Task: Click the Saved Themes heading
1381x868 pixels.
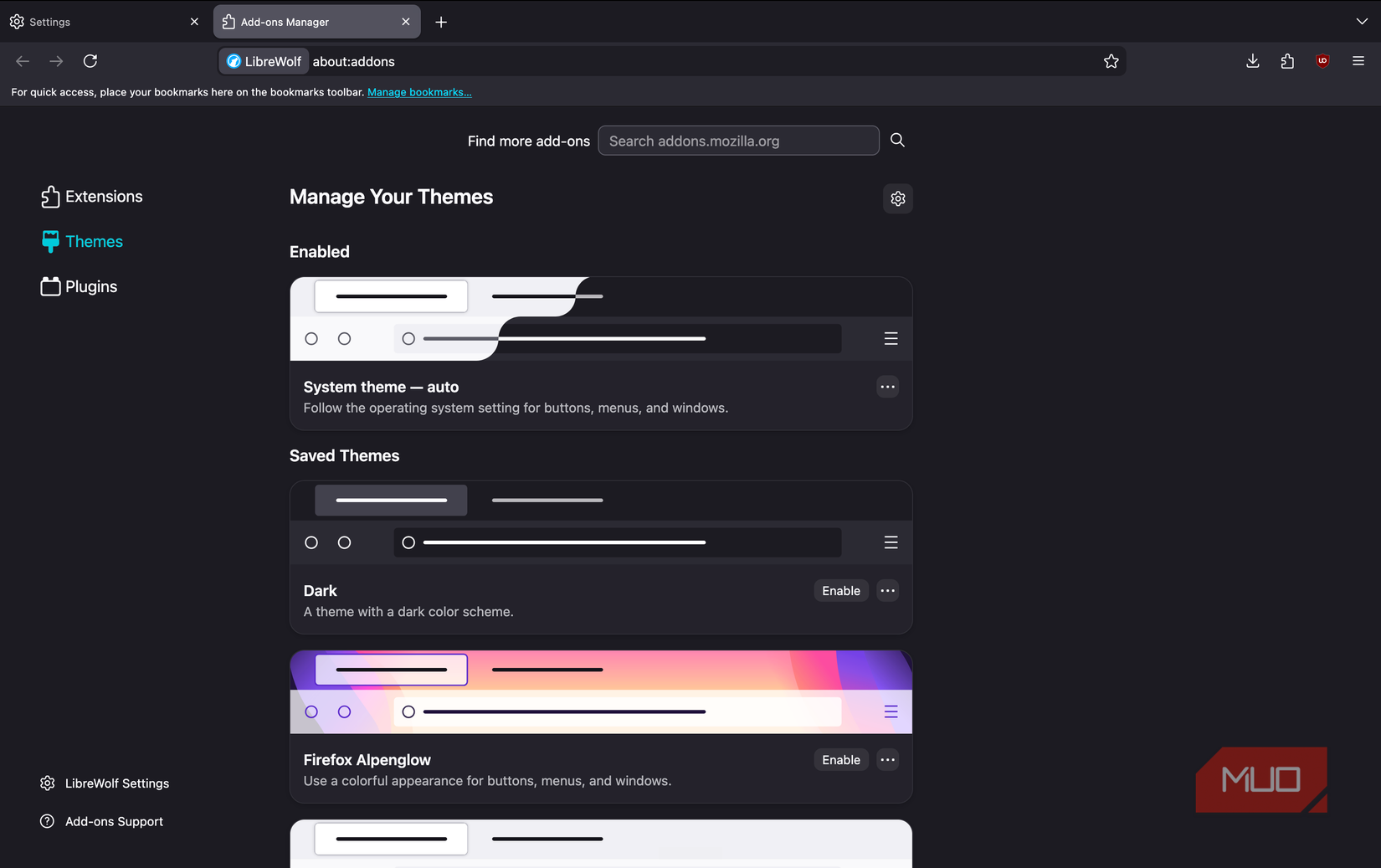Action: (344, 456)
